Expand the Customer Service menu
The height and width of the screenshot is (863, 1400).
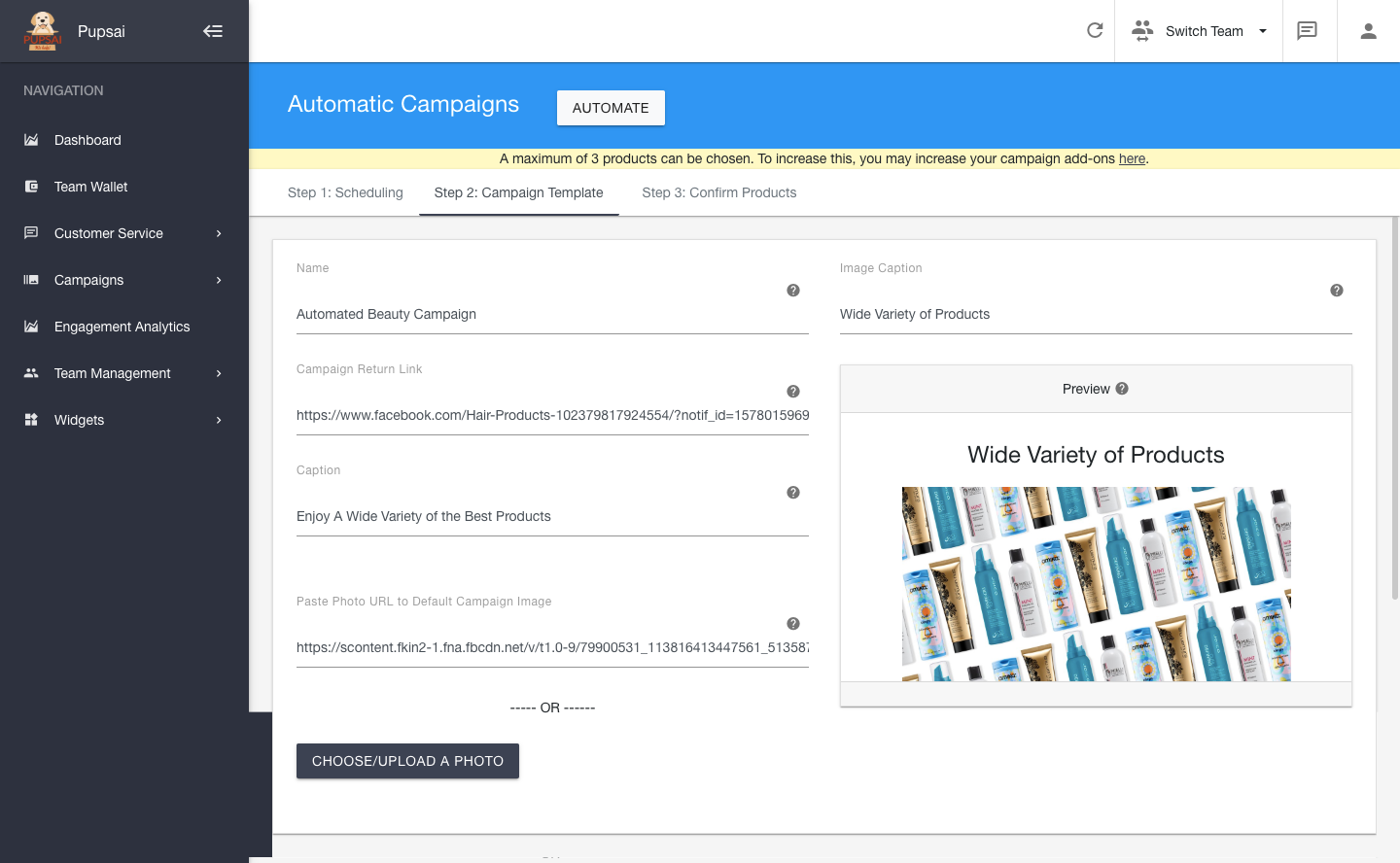pos(124,233)
